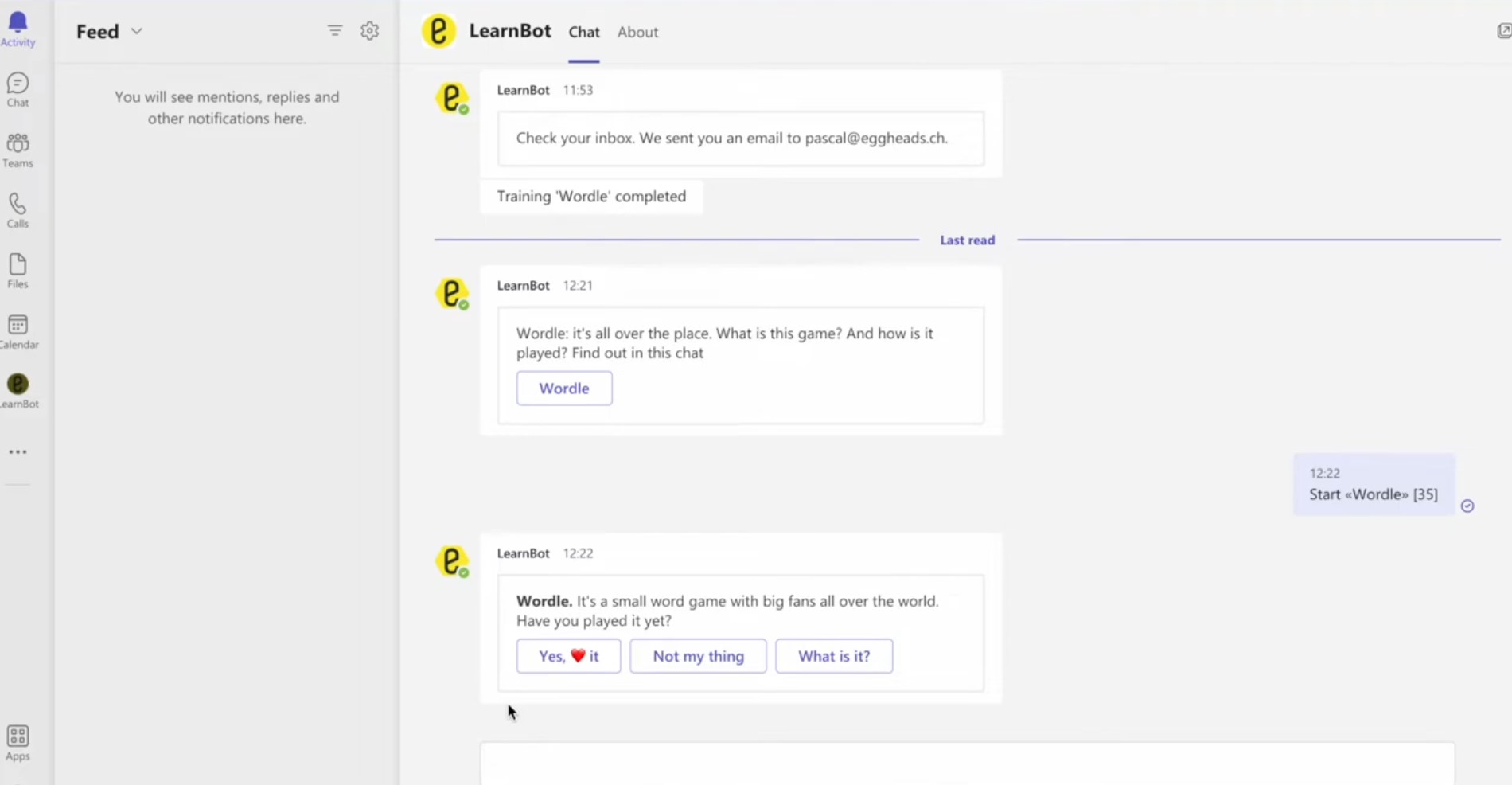Open notification settings gear
Viewport: 1512px width, 785px height.
pyautogui.click(x=370, y=30)
